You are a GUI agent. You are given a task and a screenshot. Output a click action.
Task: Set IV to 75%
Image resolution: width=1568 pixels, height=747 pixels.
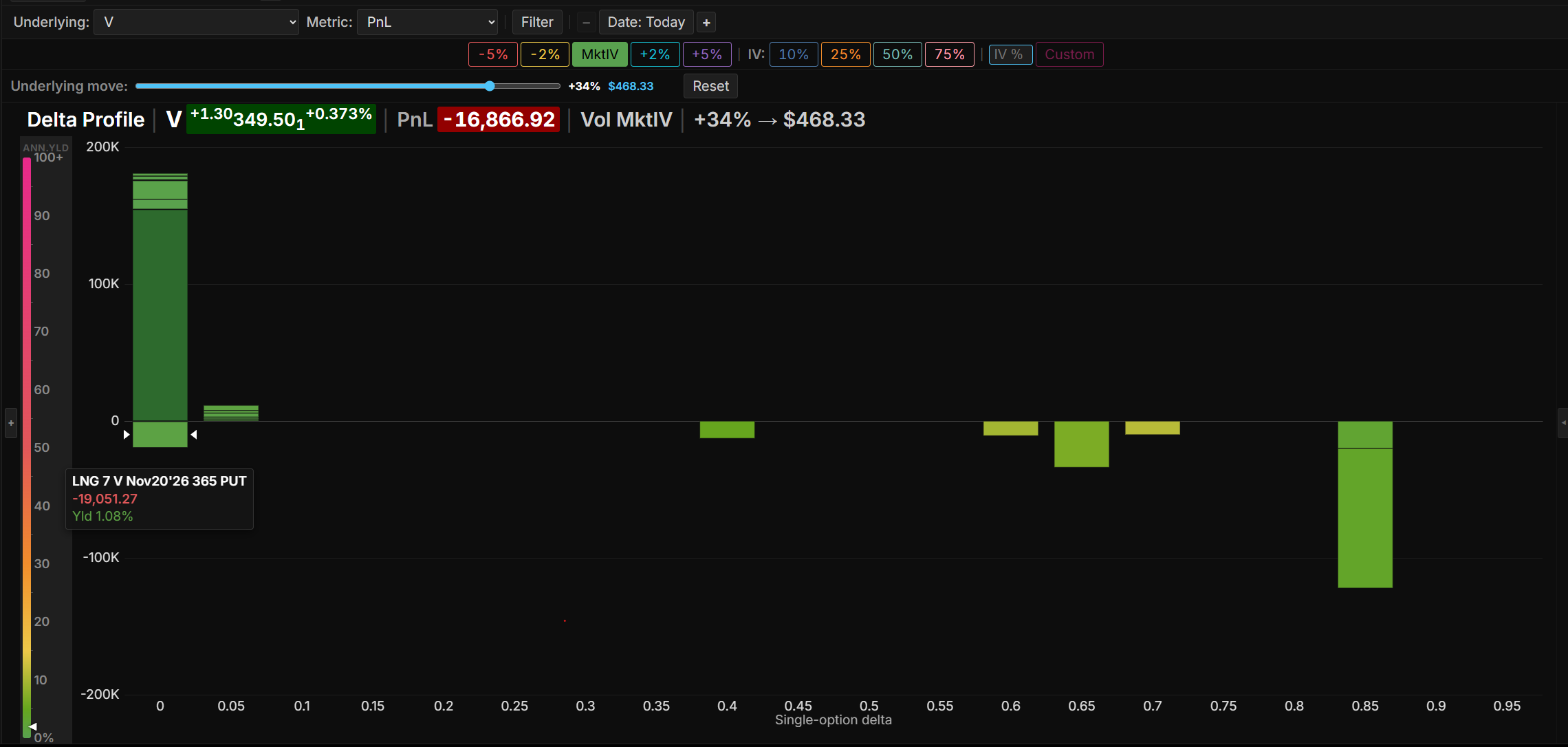pyautogui.click(x=950, y=54)
